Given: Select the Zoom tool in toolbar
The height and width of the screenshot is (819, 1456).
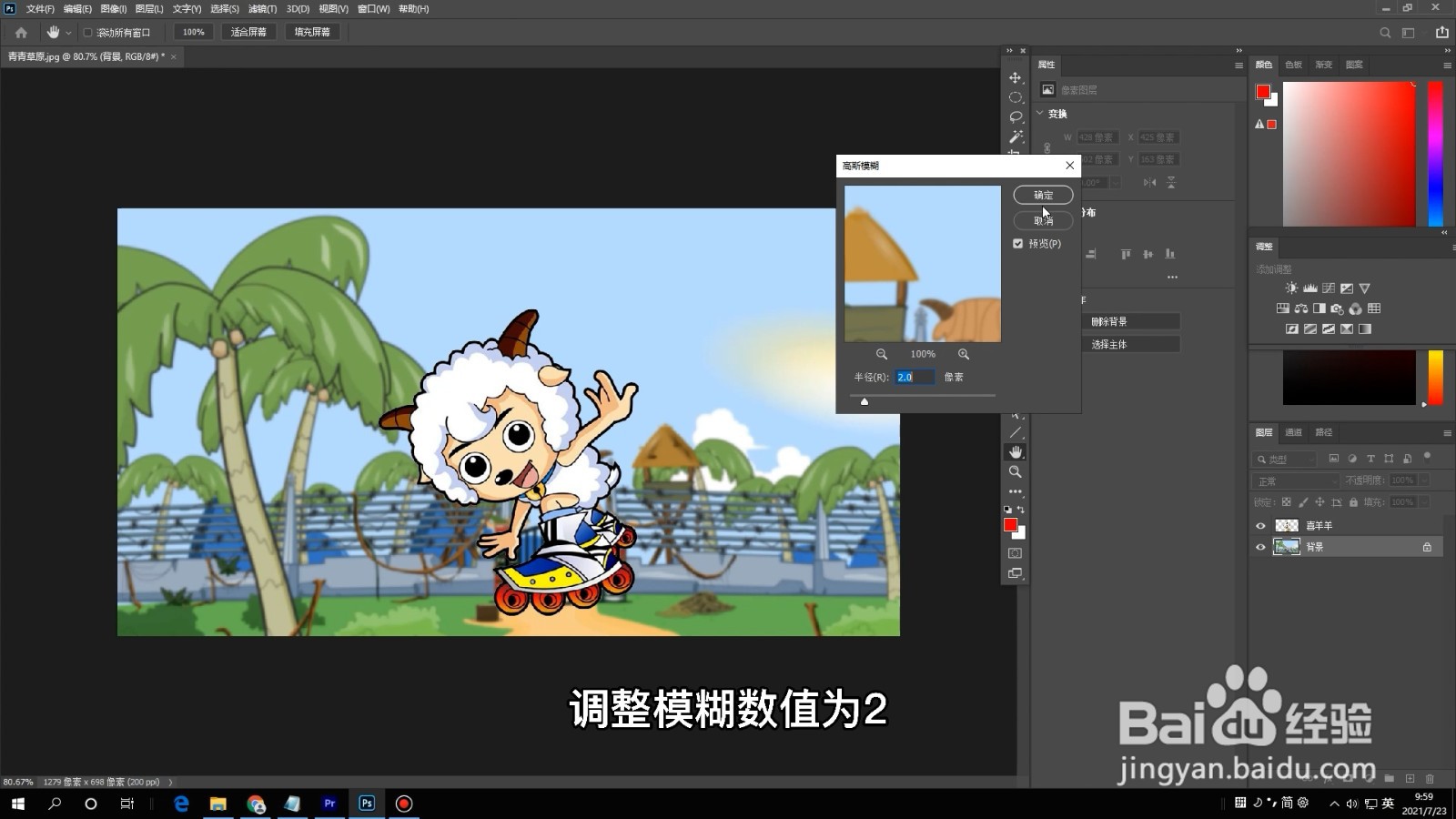Looking at the screenshot, I should [x=1016, y=472].
